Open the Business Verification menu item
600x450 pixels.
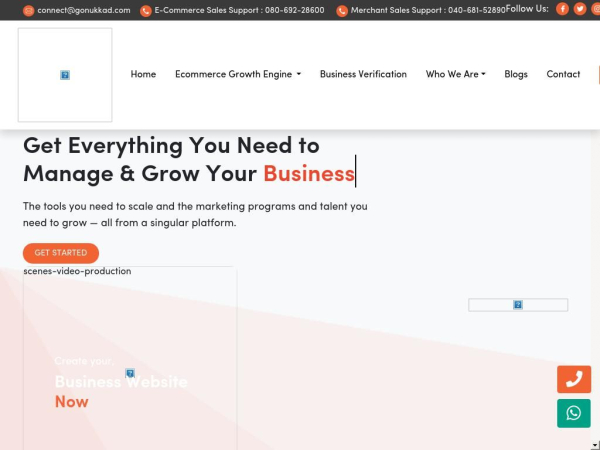click(363, 74)
